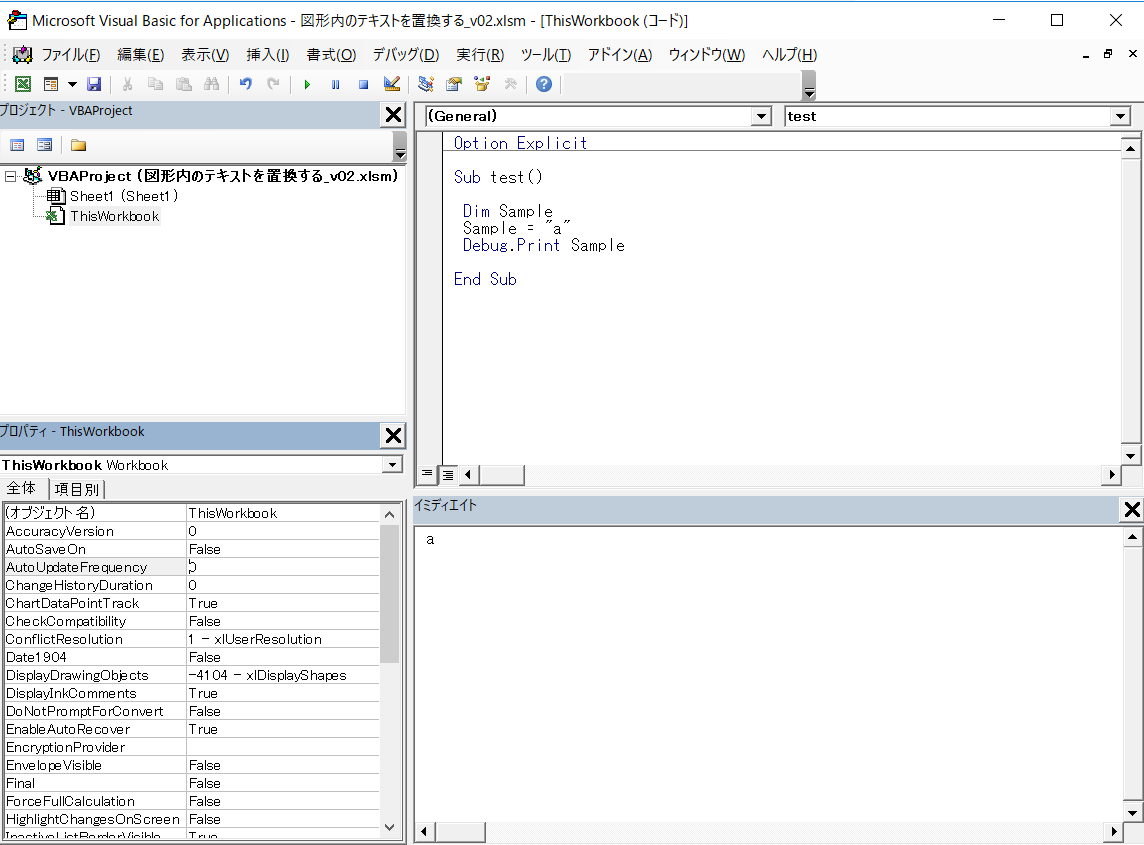Select ThisWorkbook in project tree

115,216
